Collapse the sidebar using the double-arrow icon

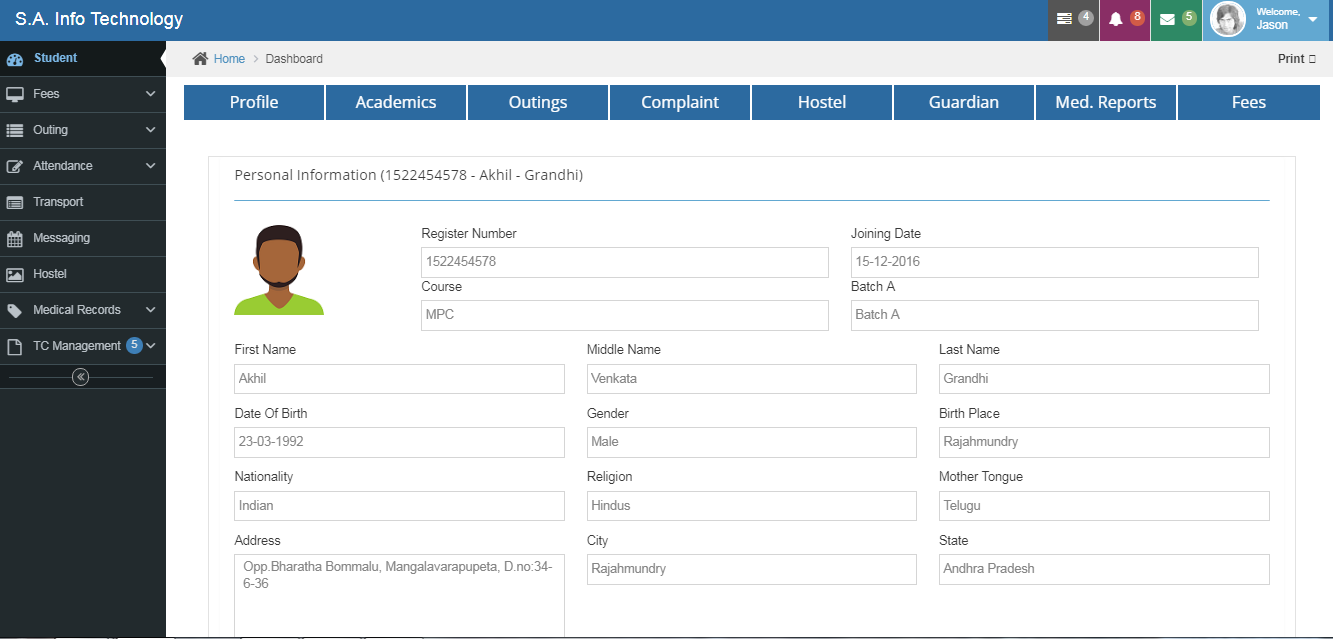pos(81,377)
